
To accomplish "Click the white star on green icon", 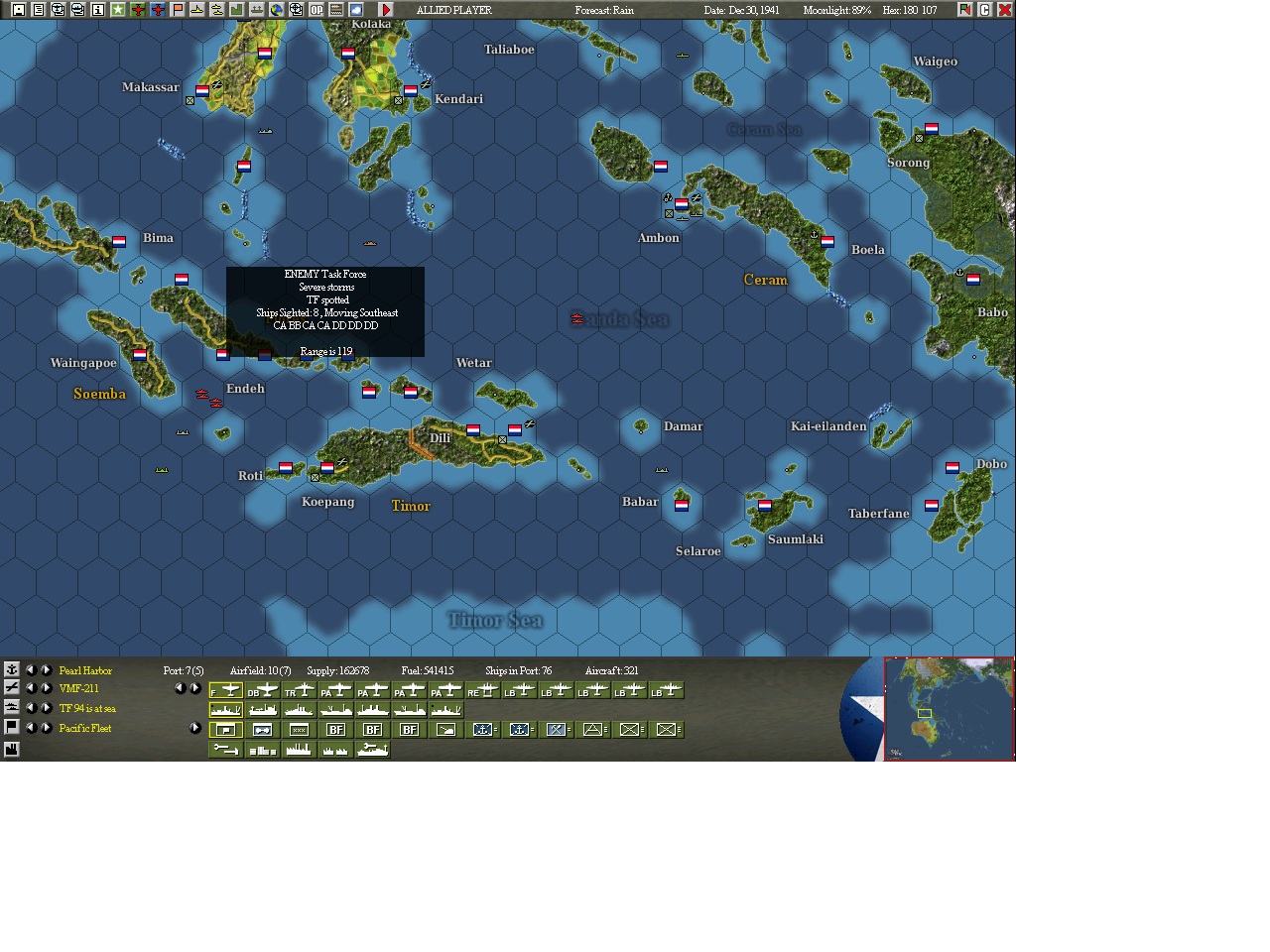I will coord(117,10).
